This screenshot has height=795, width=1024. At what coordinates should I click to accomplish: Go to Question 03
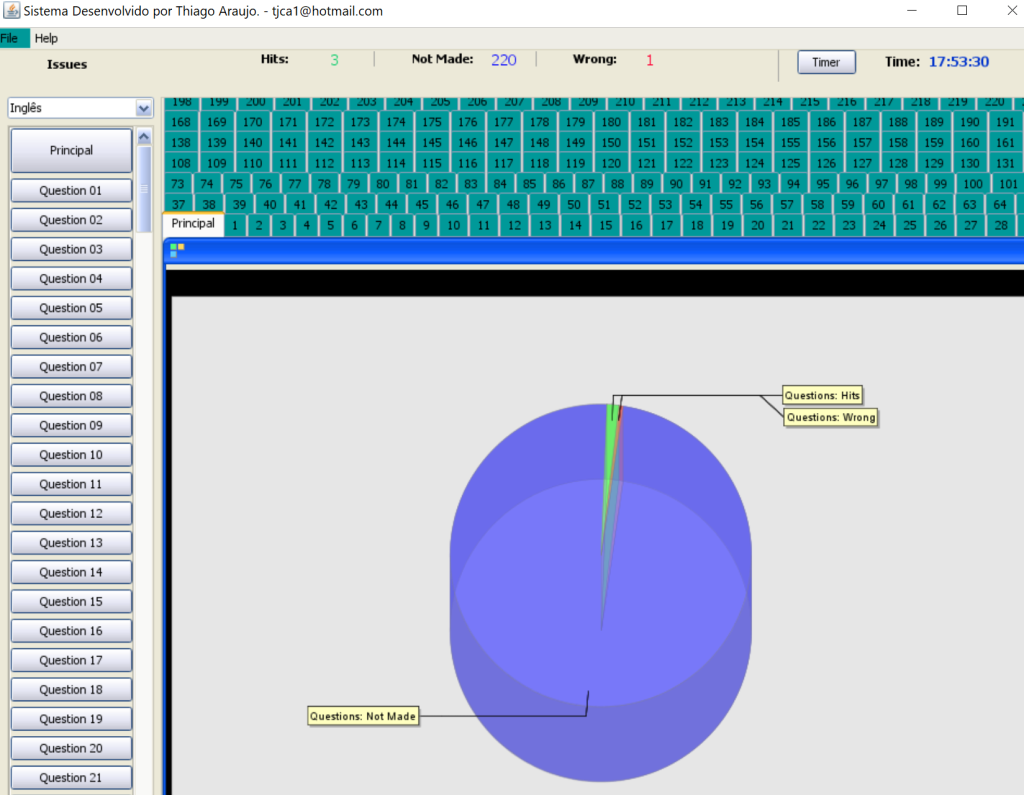tap(71, 250)
